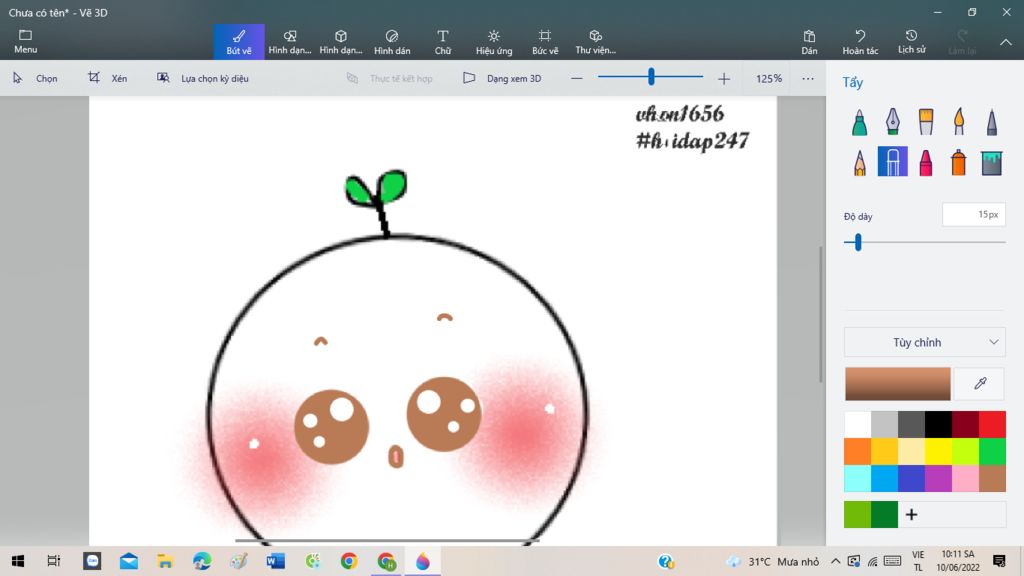
Task: Select the Marker brush tool
Action: [x=859, y=122]
